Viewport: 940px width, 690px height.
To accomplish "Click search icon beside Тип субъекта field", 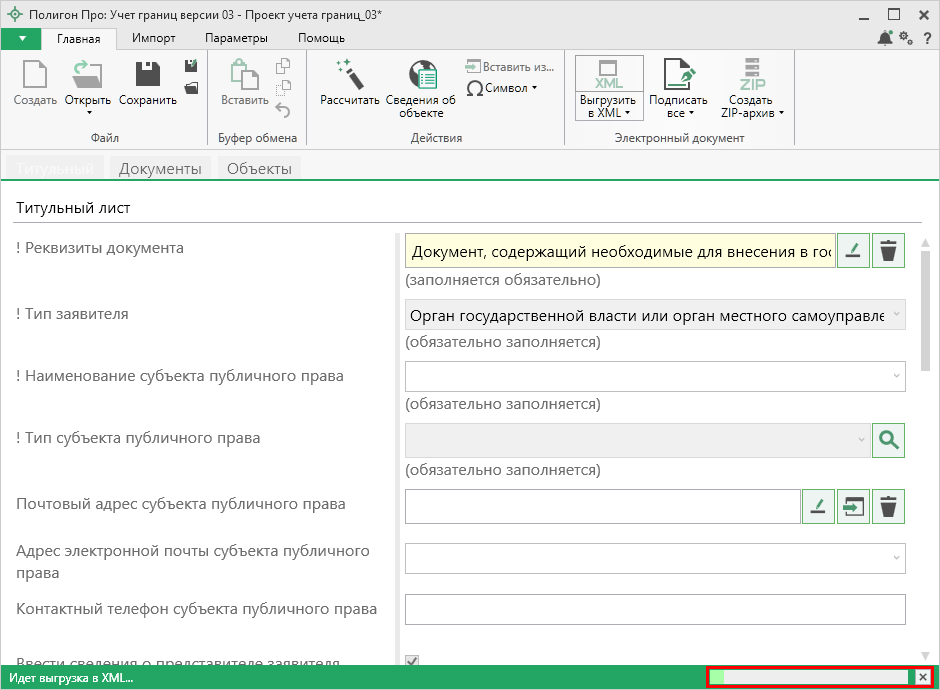I will [888, 439].
